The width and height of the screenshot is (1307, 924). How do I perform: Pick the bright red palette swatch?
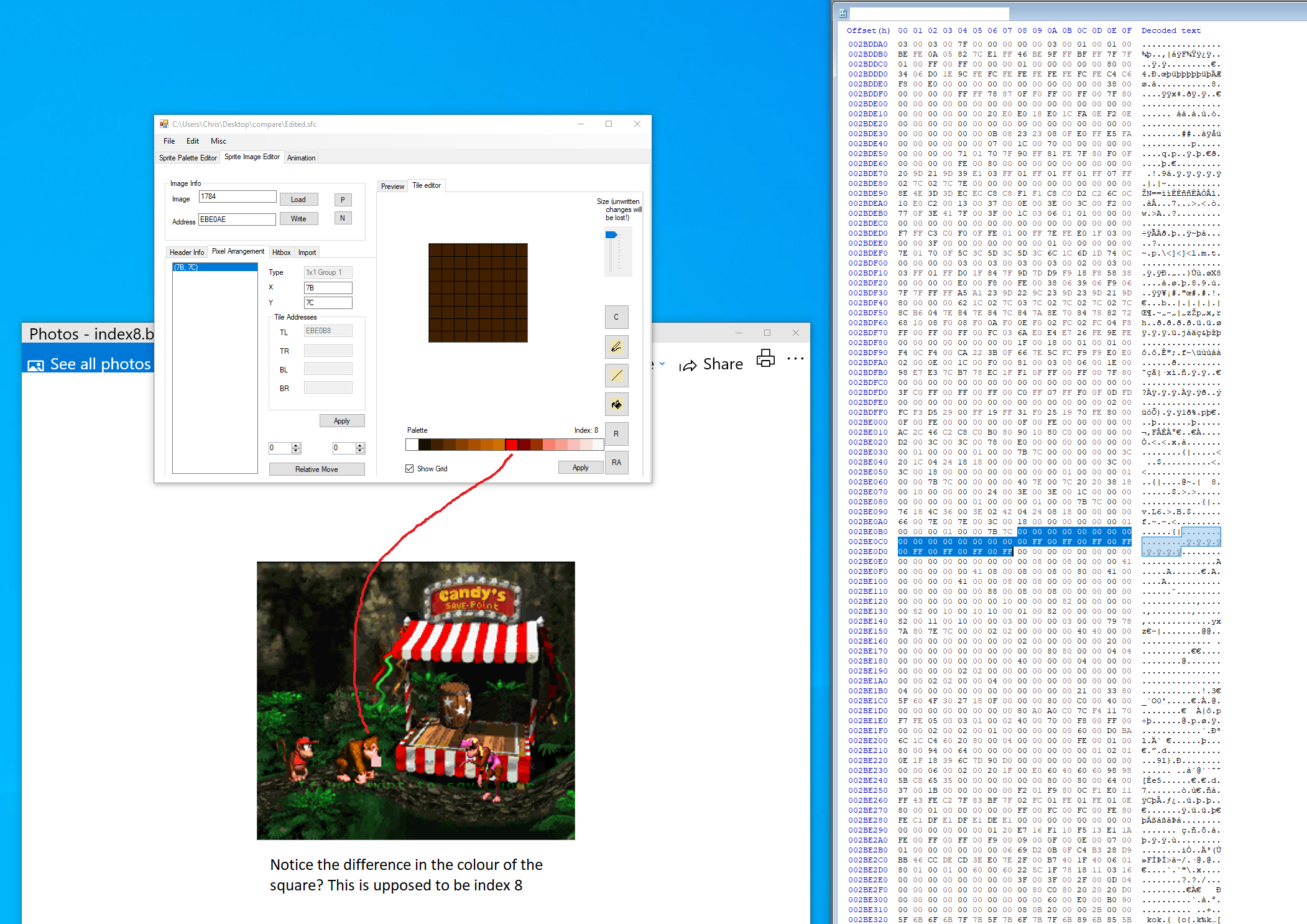click(511, 445)
